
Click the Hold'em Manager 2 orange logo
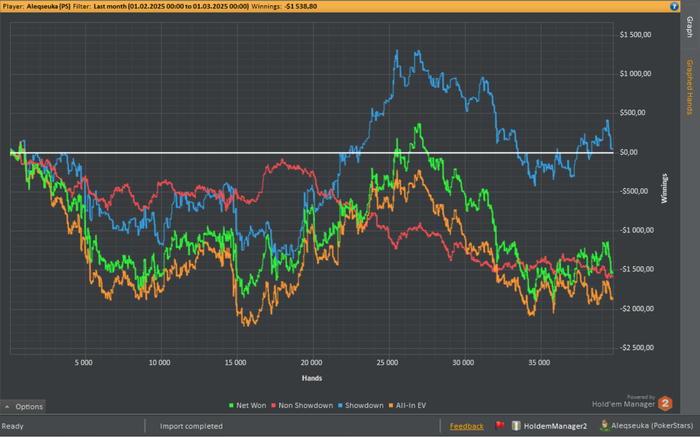coord(665,404)
